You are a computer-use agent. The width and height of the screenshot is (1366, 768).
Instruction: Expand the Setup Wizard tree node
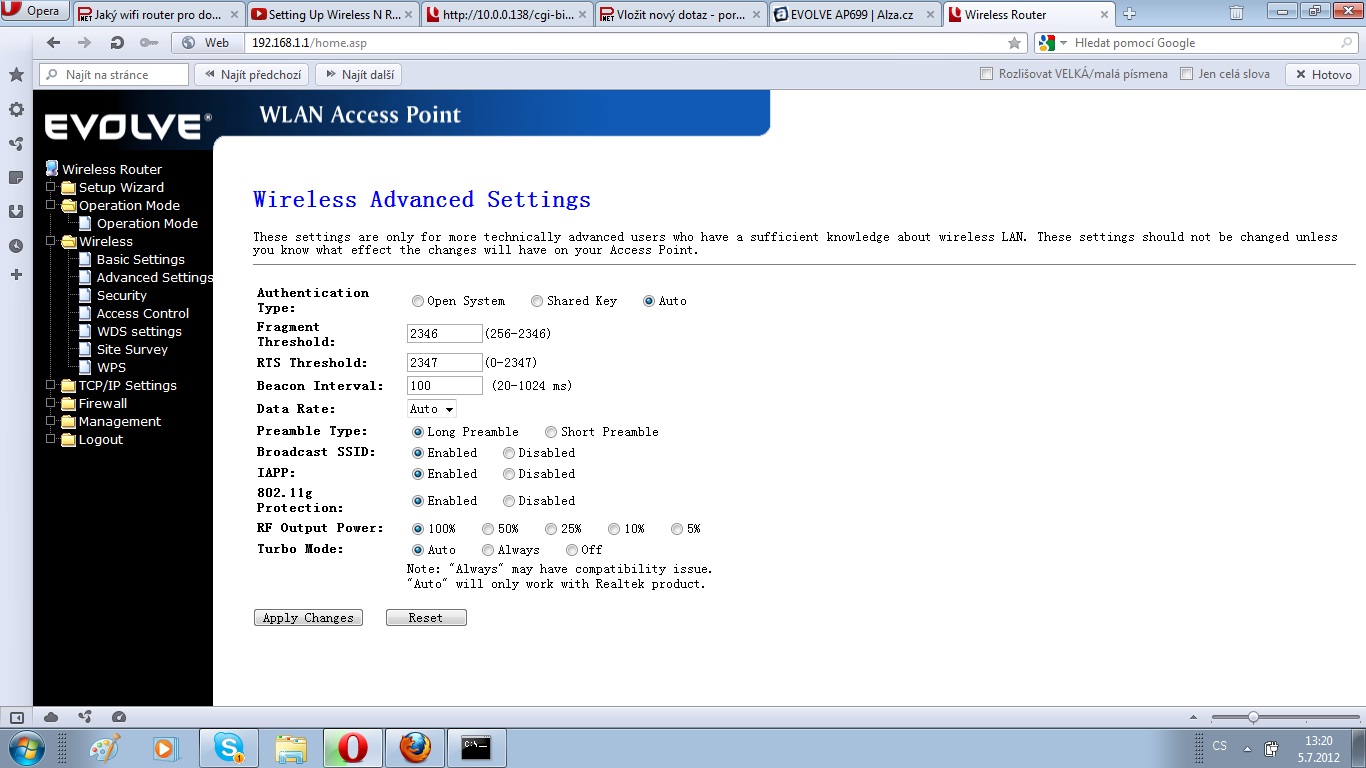click(51, 187)
